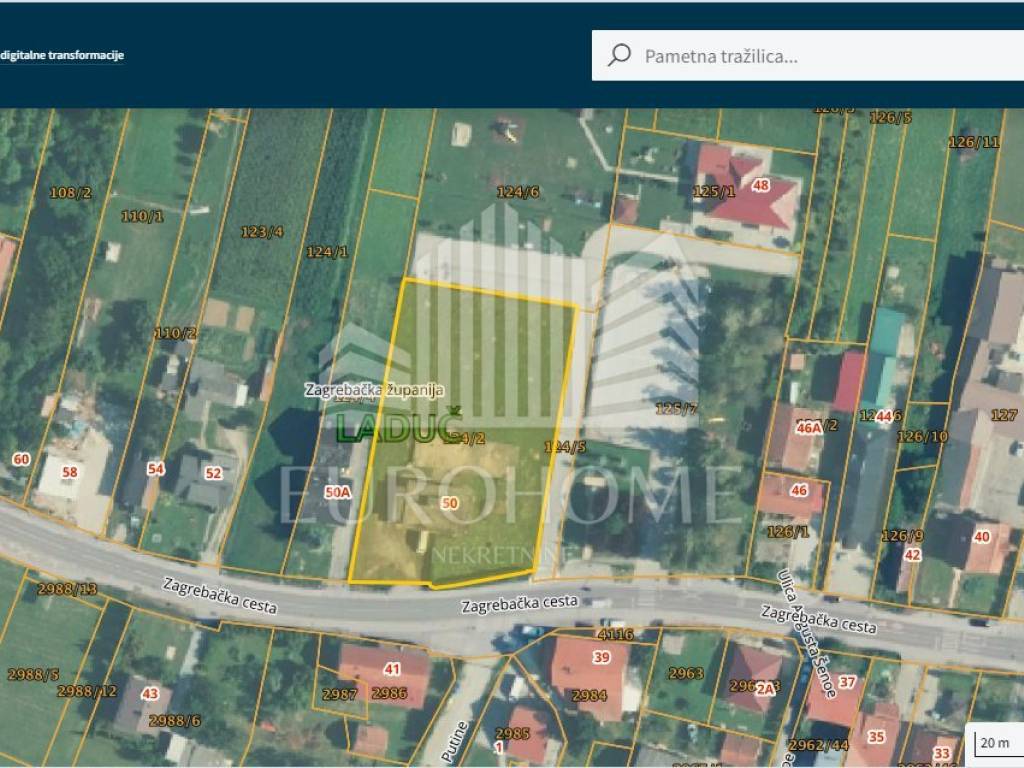The height and width of the screenshot is (768, 1024).
Task: Click parcel label 124/6
Action: 518,191
